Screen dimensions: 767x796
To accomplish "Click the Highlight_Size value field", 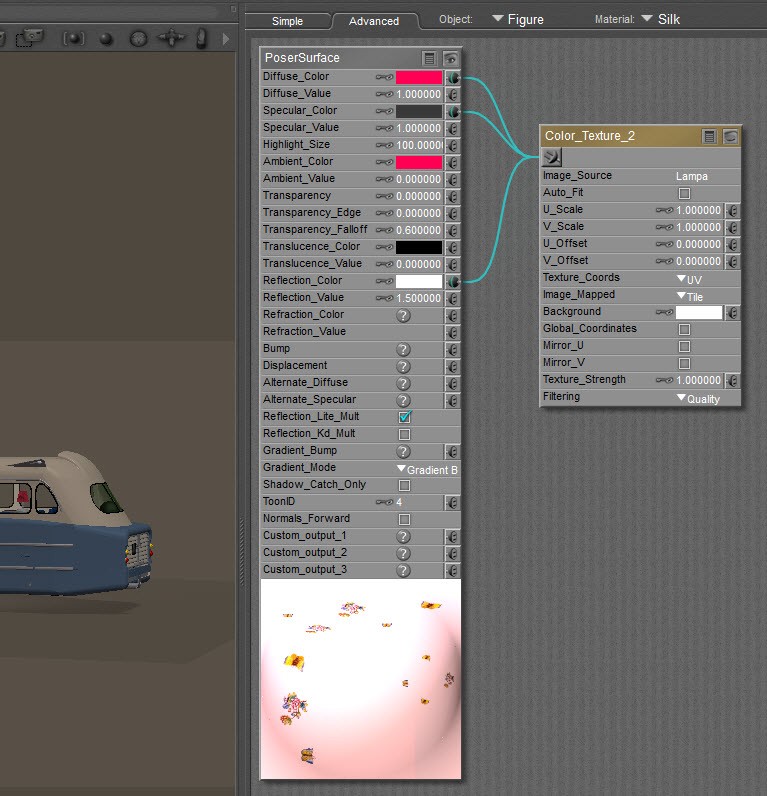I will 419,146.
